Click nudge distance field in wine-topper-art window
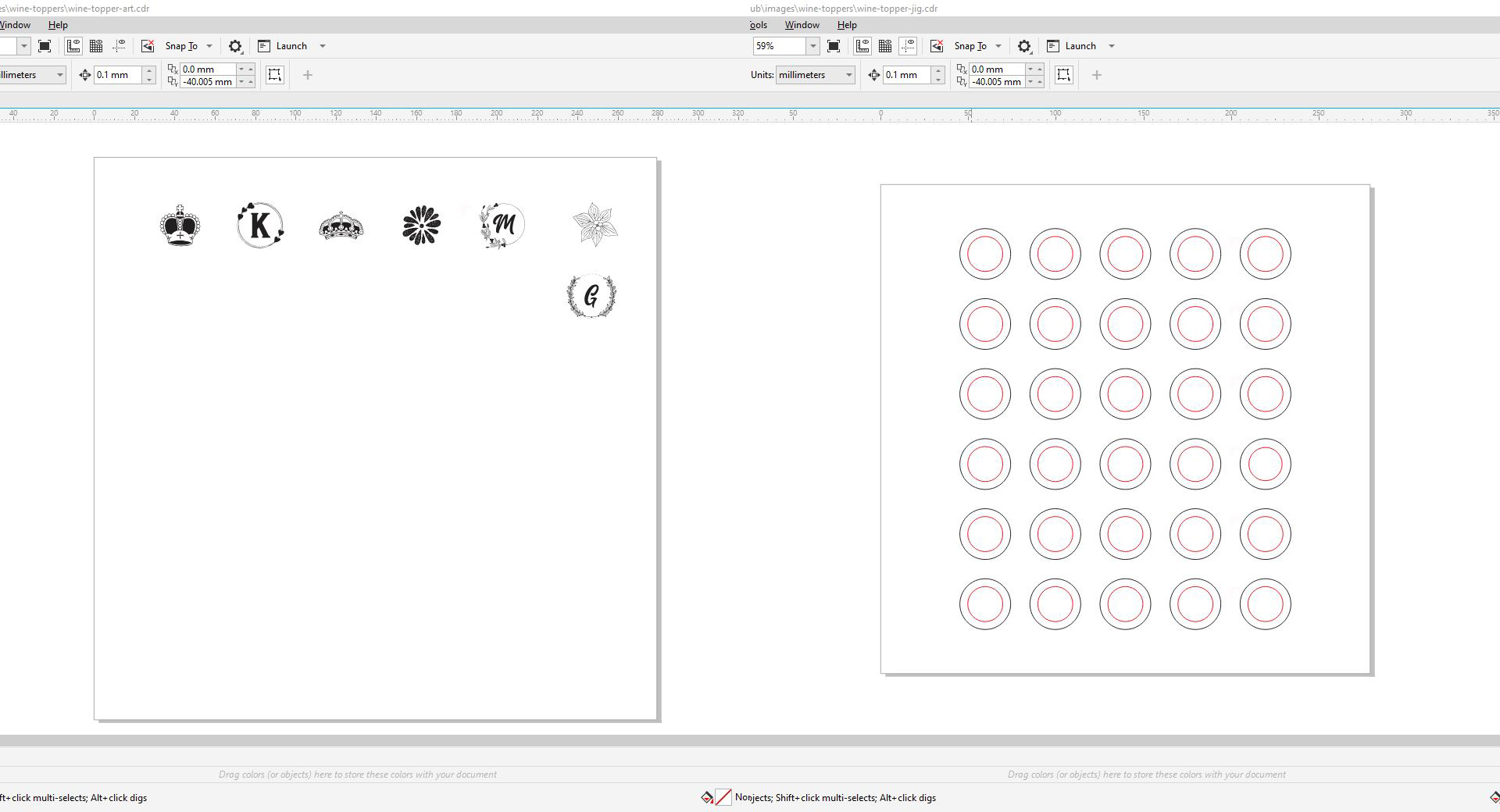The image size is (1500, 812). 118,75
